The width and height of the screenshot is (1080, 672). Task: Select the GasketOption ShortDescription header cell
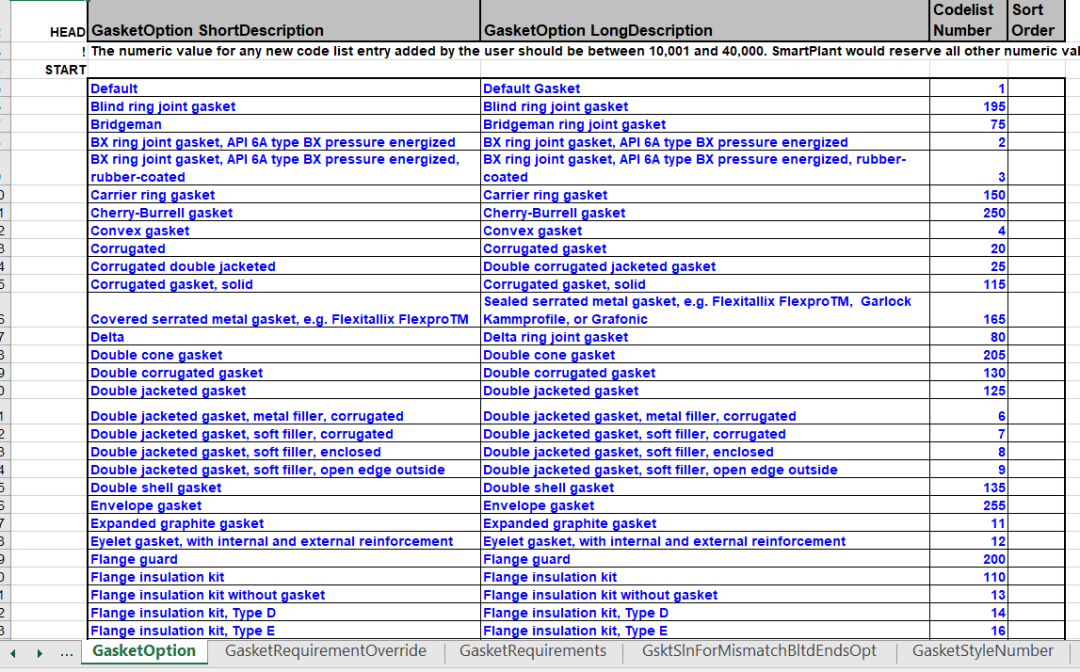[284, 21]
